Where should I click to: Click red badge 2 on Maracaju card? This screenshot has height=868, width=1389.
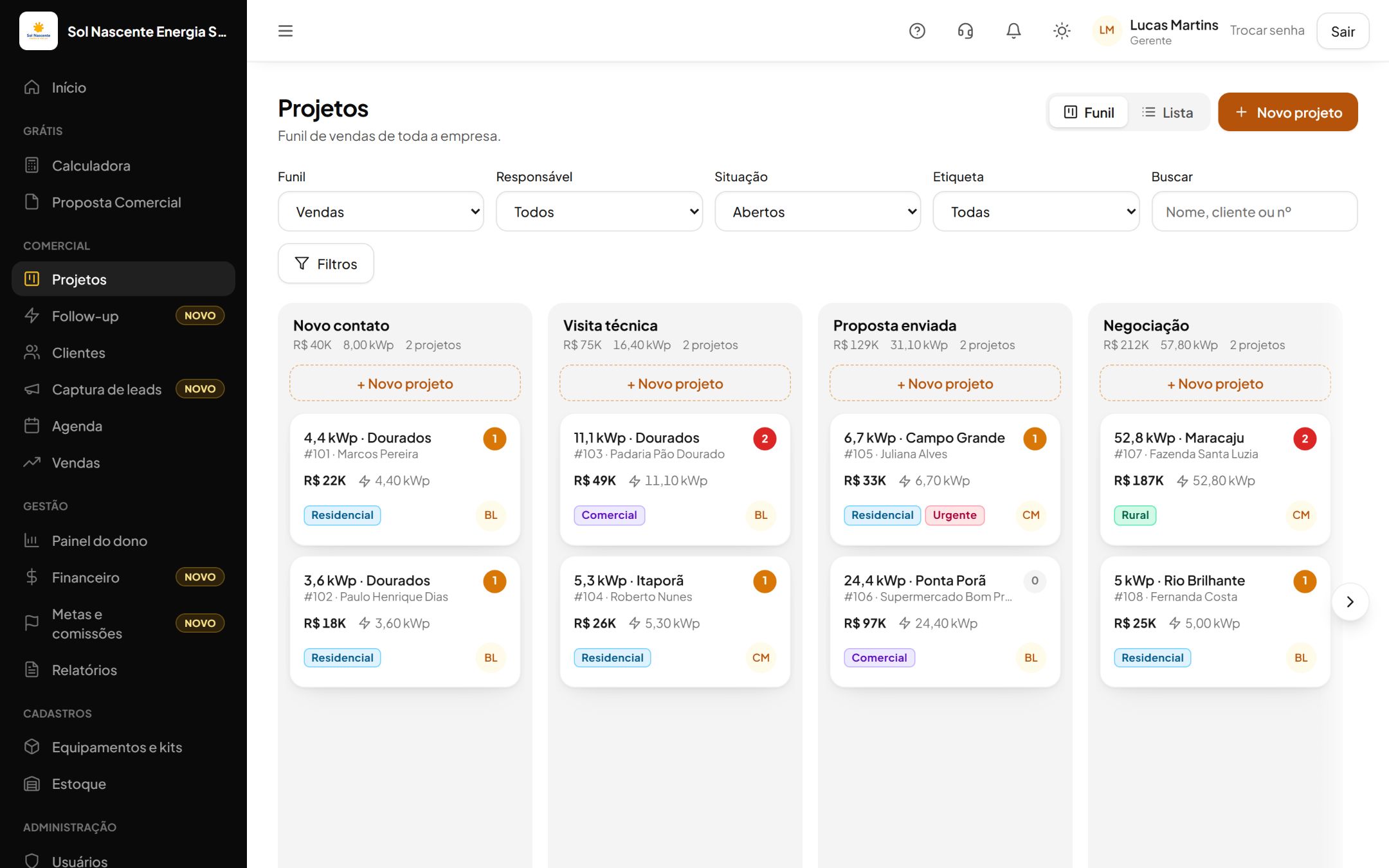point(1305,439)
